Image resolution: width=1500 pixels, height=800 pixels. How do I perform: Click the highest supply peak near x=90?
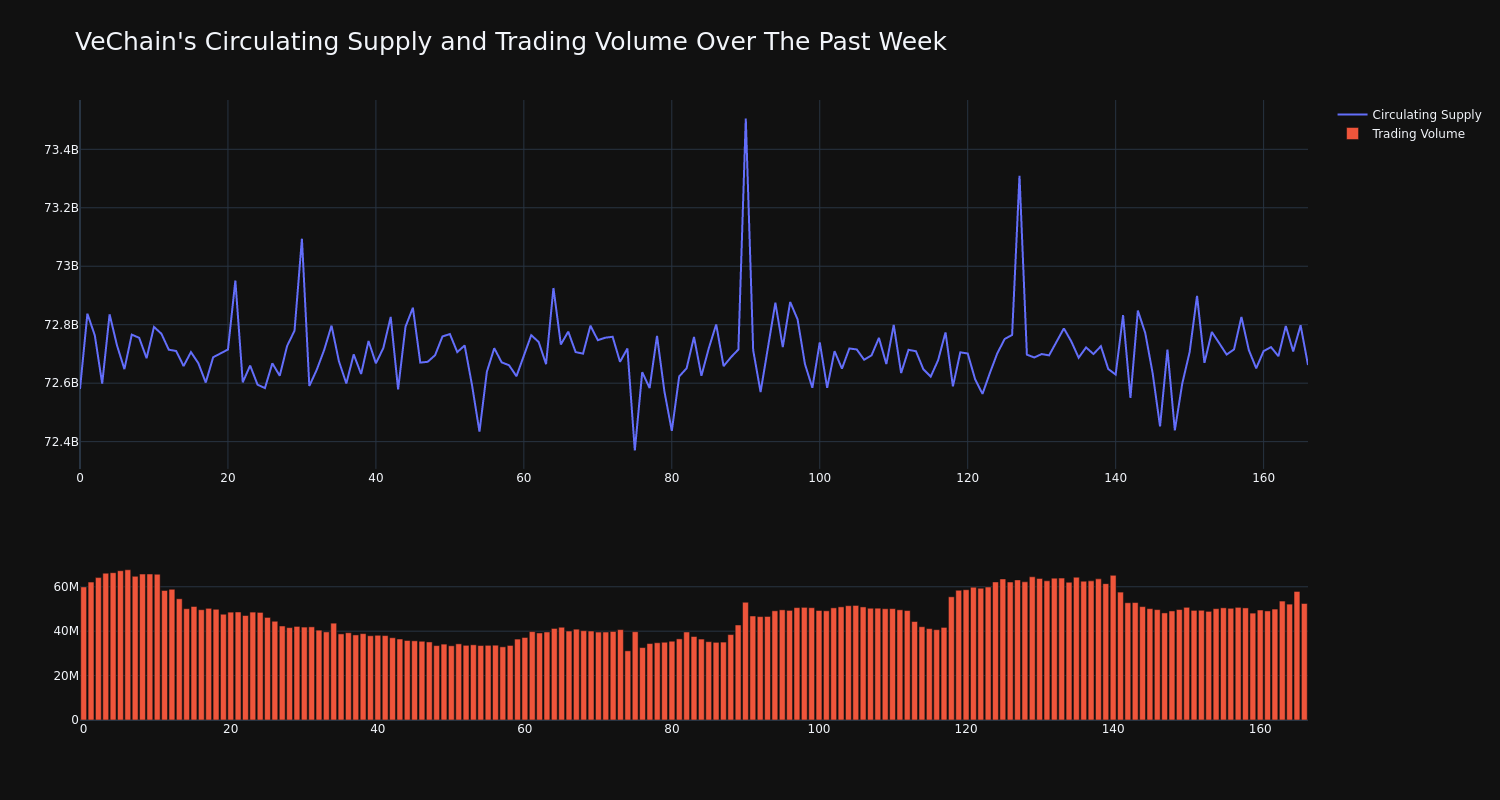pos(745,119)
